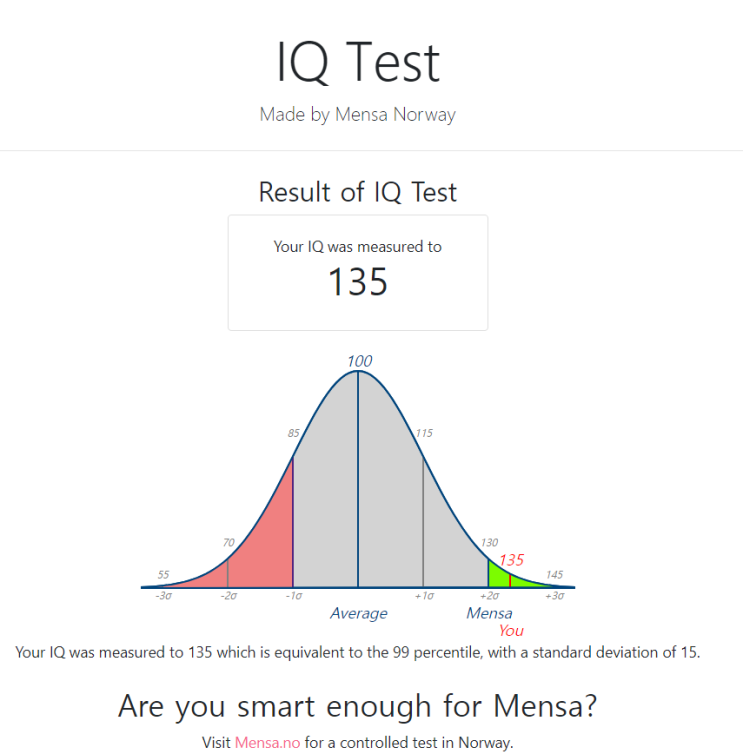Click the 100 label atop the bell curve
The image size is (743, 754).
(359, 361)
